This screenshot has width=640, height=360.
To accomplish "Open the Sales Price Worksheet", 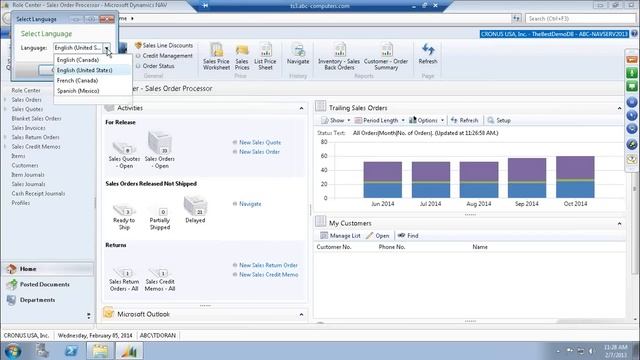I will pyautogui.click(x=216, y=56).
